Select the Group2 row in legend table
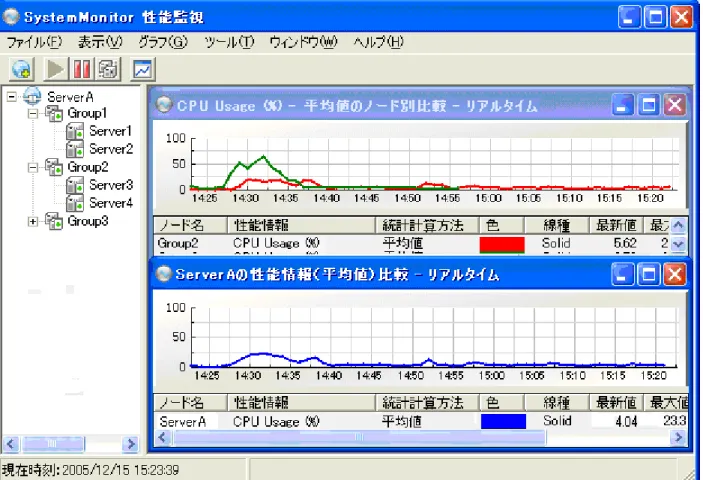The width and height of the screenshot is (703, 480). tap(411, 243)
